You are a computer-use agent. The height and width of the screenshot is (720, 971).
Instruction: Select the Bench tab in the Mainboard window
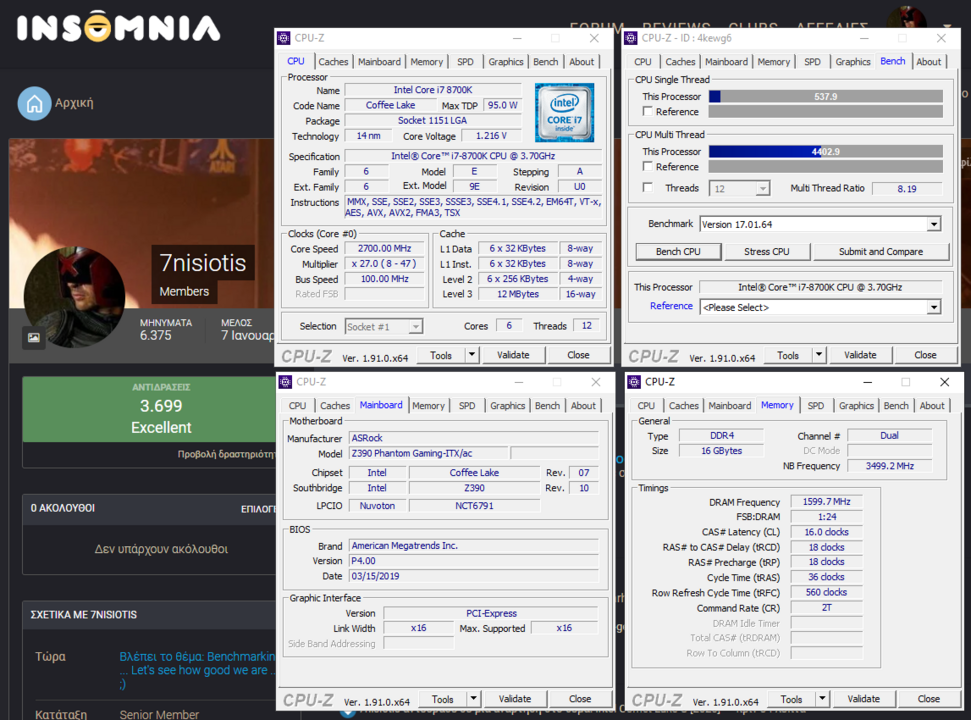point(547,406)
